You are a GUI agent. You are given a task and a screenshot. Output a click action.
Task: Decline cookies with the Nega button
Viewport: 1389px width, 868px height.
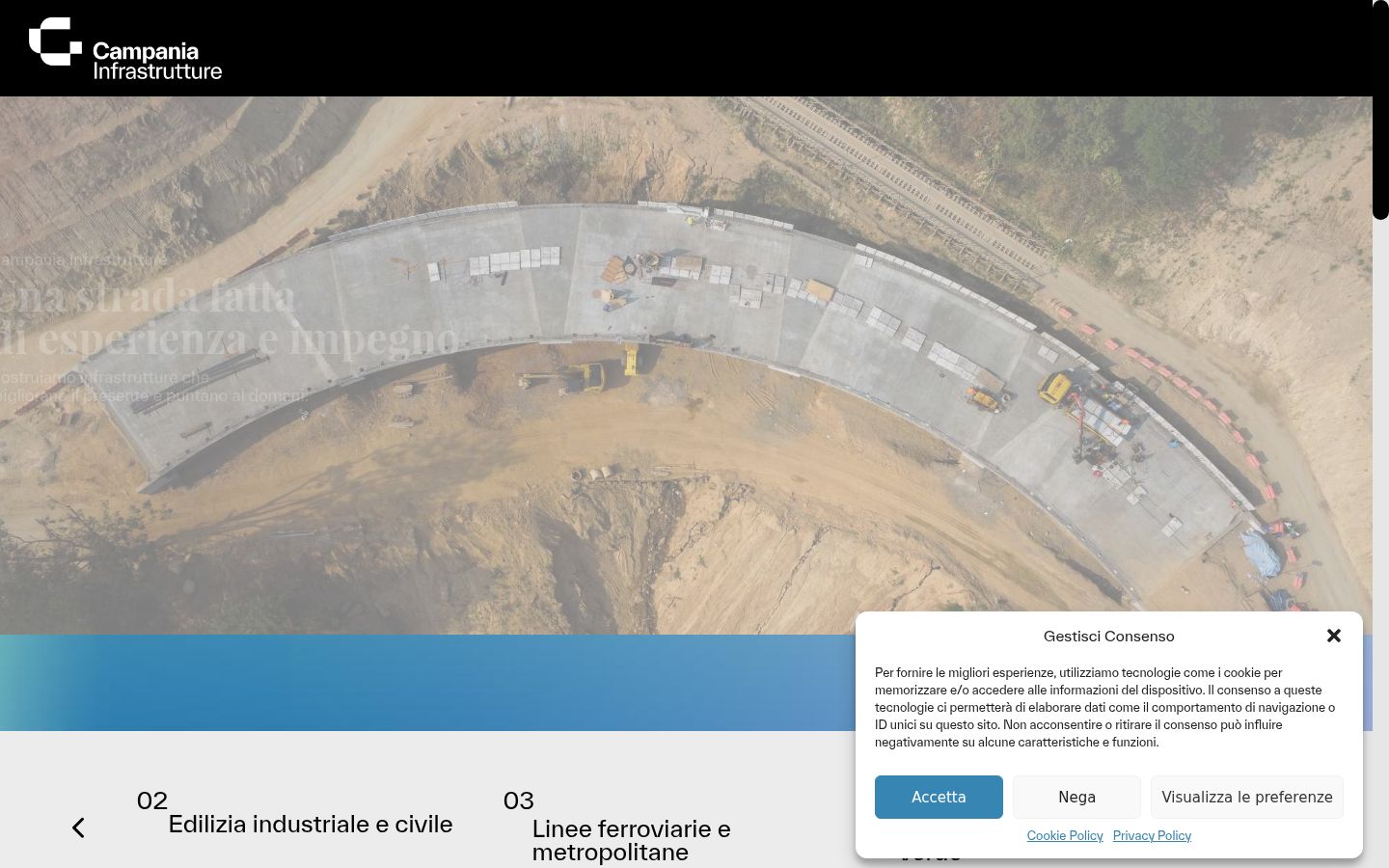pyautogui.click(x=1076, y=797)
